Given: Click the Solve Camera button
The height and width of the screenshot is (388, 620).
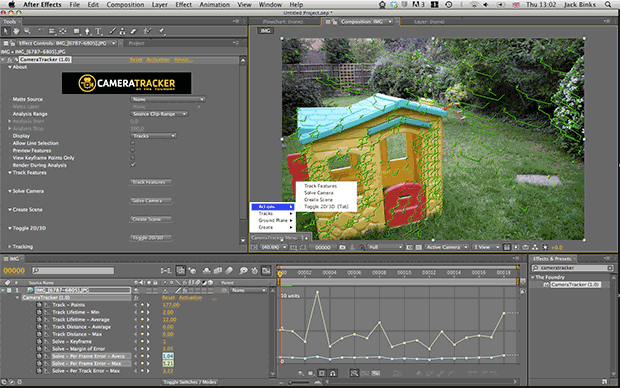Looking at the screenshot, I should (150, 201).
